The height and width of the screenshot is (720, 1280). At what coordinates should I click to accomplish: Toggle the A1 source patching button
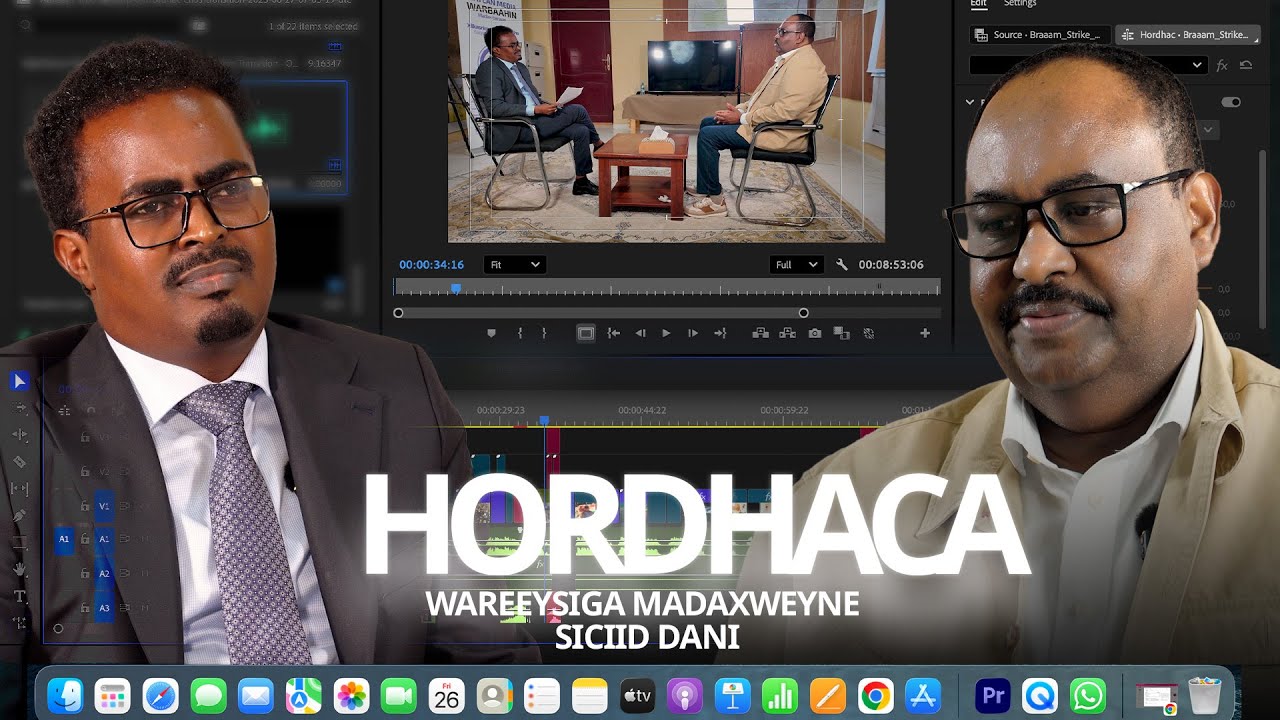click(x=64, y=539)
